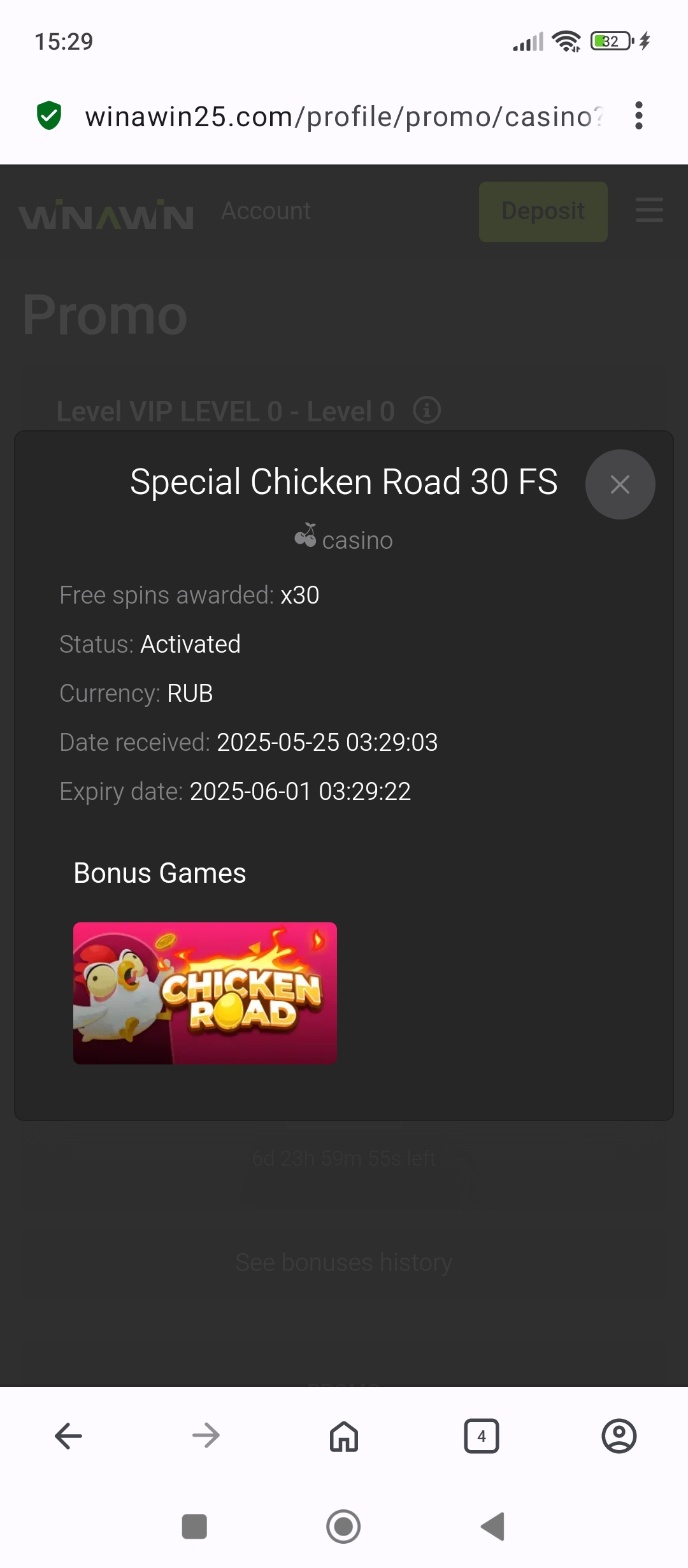Click the VIP level info icon
Viewport: 688px width, 1568px height.
point(427,410)
